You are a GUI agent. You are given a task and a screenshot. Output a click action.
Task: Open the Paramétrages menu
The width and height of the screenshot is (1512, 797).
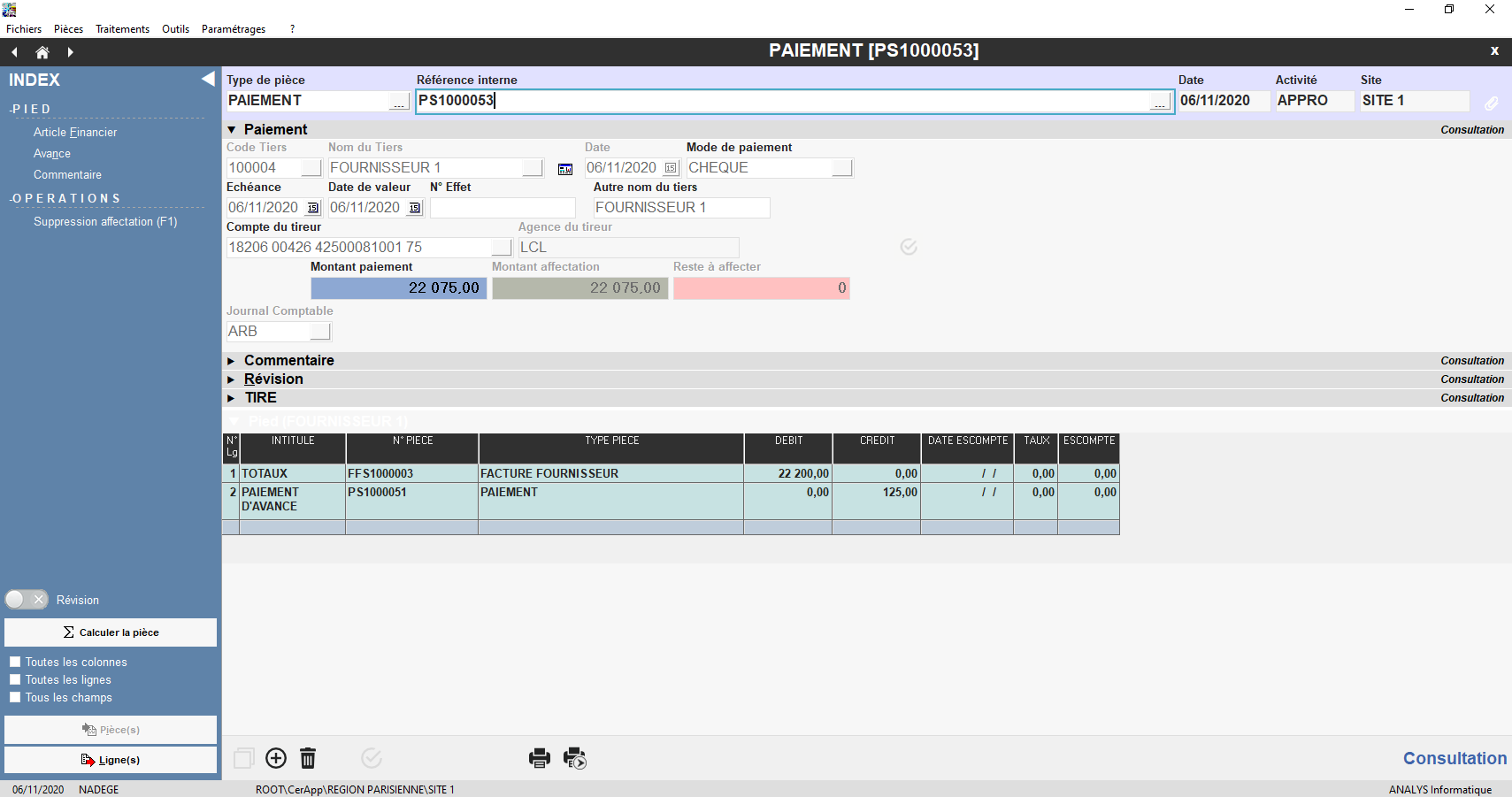[233, 29]
